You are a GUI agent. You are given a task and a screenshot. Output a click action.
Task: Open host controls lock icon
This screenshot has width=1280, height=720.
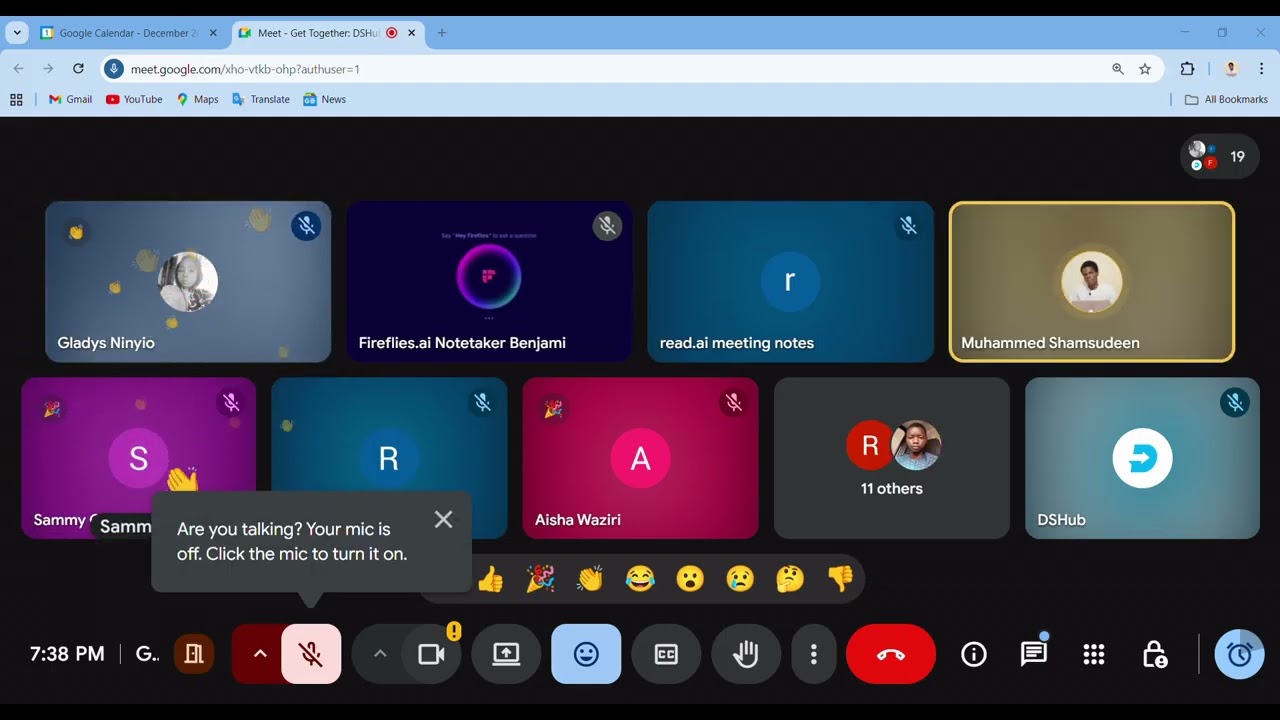(1154, 654)
